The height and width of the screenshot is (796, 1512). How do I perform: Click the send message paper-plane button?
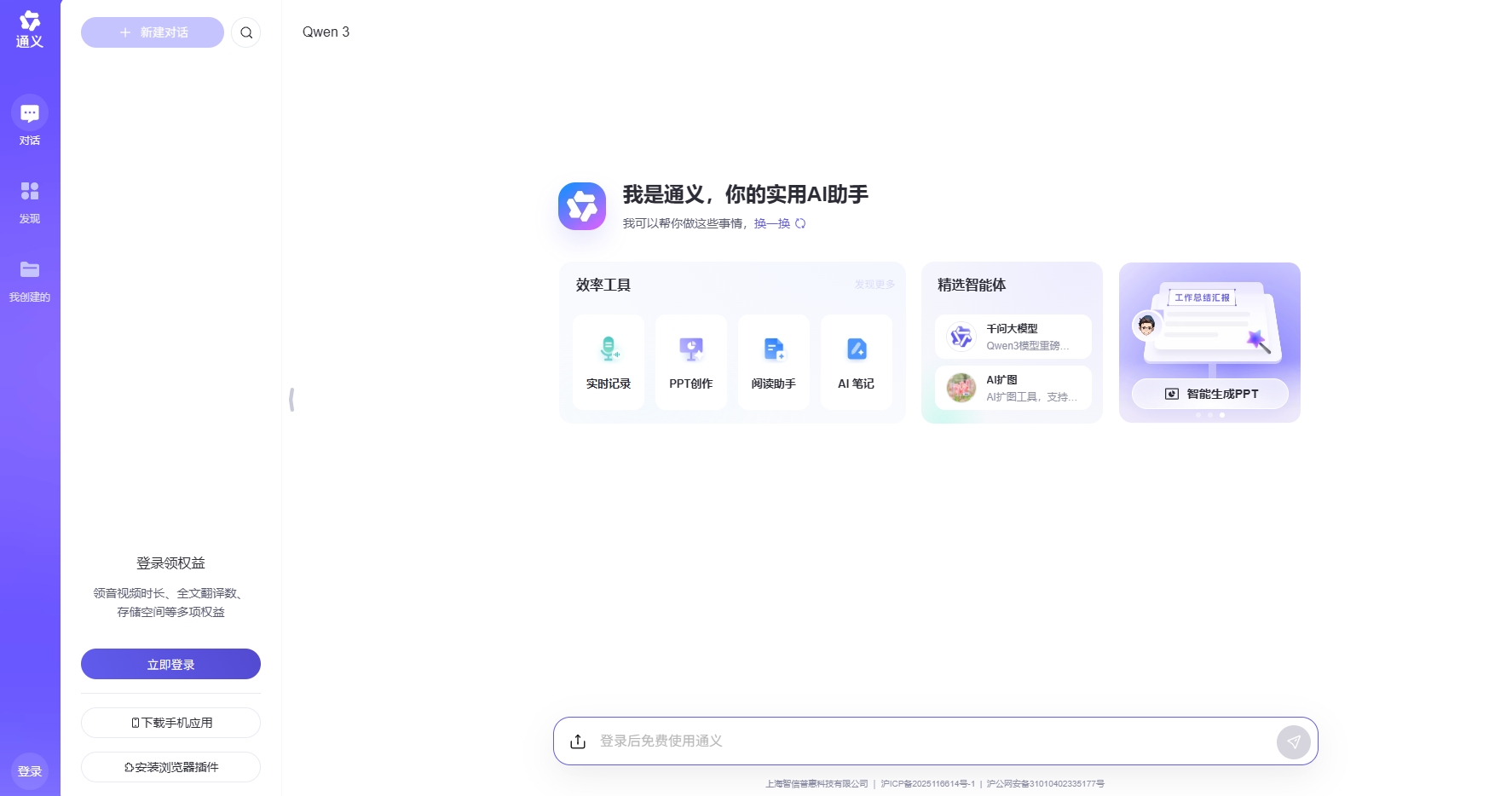click(x=1294, y=741)
